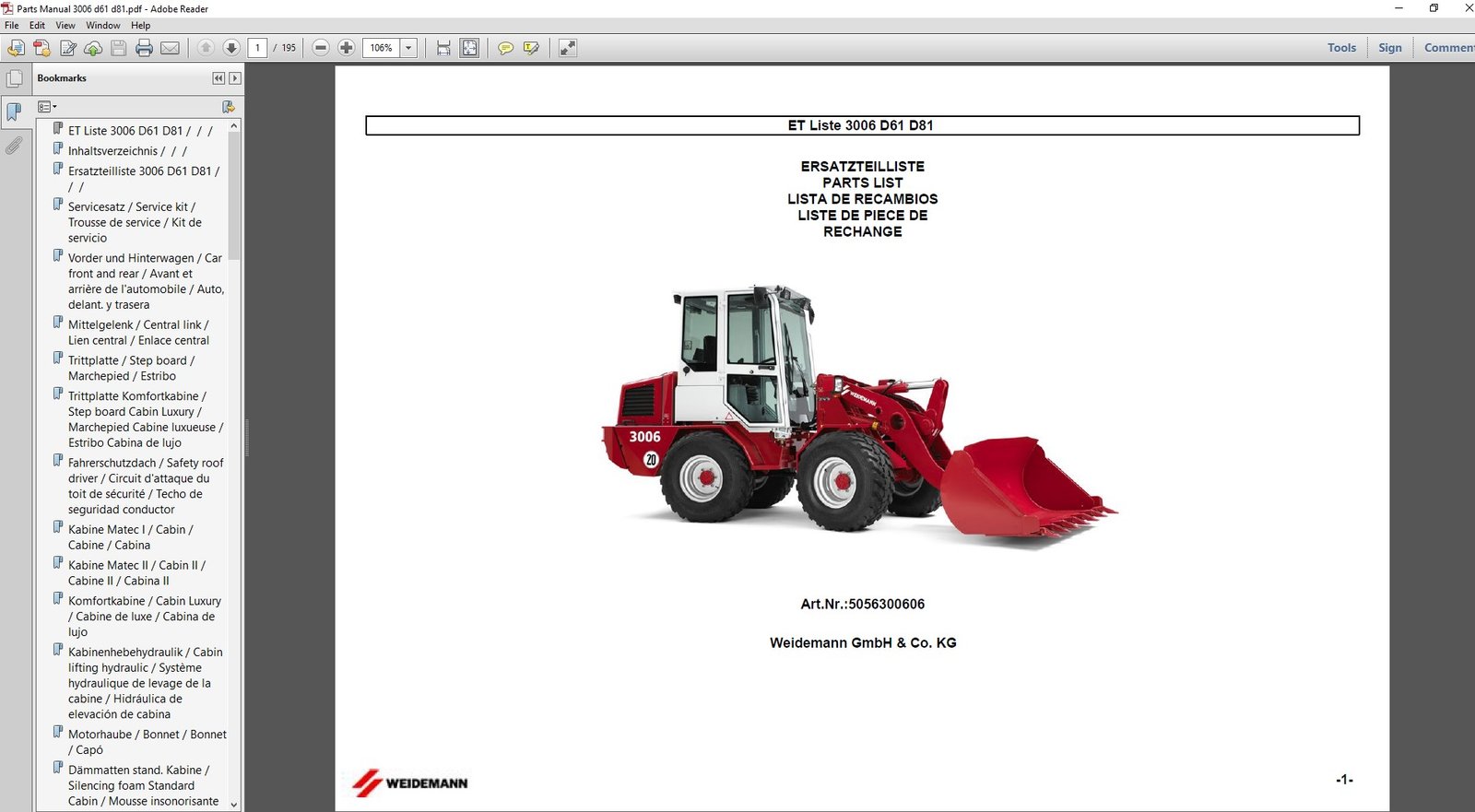Open the View menu
1475x812 pixels.
(65, 26)
